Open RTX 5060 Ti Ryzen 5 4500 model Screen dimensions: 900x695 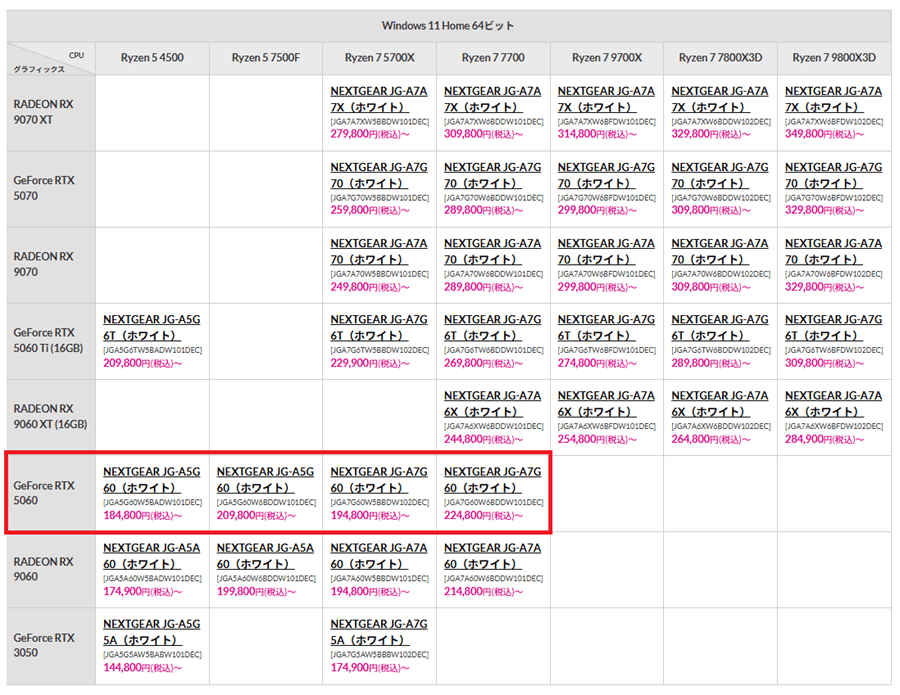pos(152,327)
